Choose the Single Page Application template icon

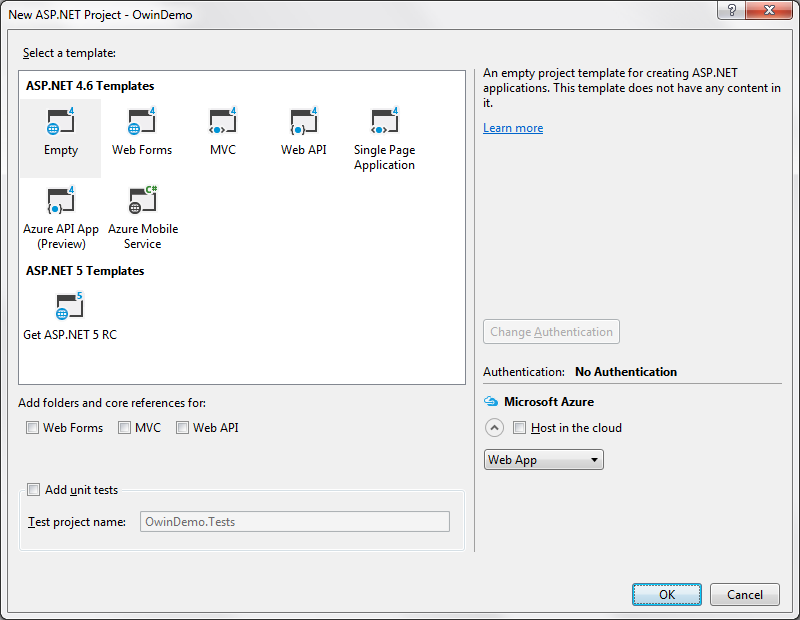385,121
